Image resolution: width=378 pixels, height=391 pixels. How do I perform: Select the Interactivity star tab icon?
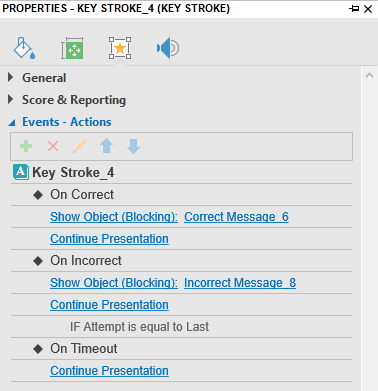[x=120, y=48]
